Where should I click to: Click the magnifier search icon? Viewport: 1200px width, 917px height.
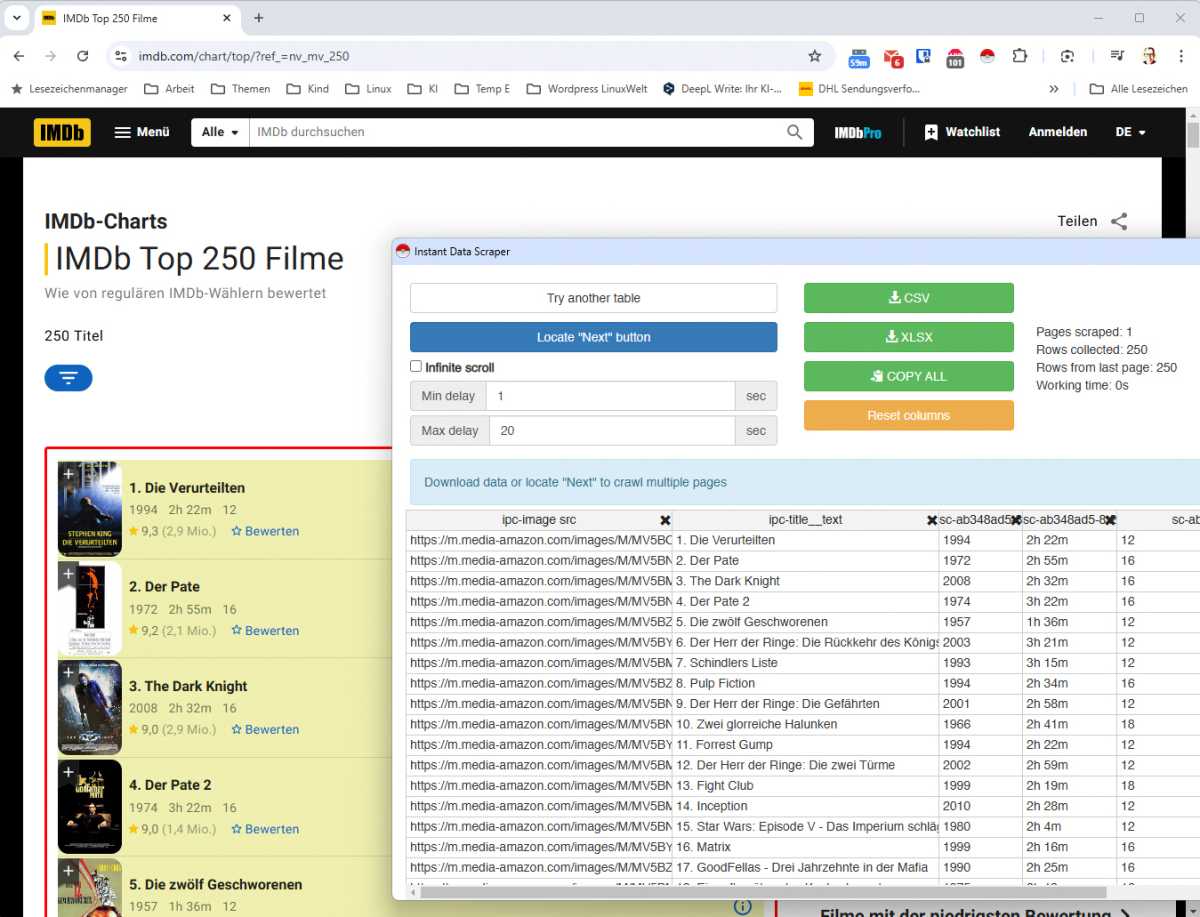pos(795,132)
